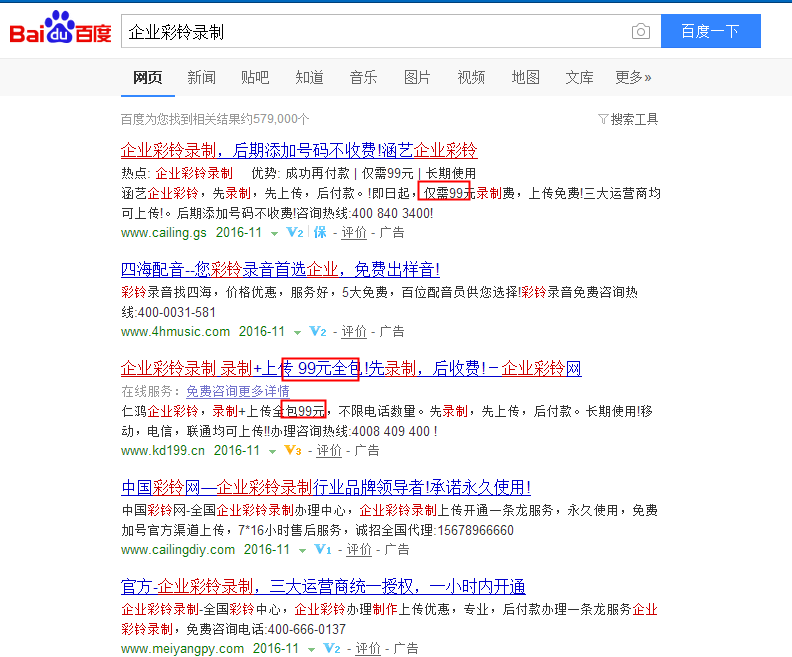792x657 pixels.
Task: Switch to the 贴吧 tab
Action: click(255, 78)
